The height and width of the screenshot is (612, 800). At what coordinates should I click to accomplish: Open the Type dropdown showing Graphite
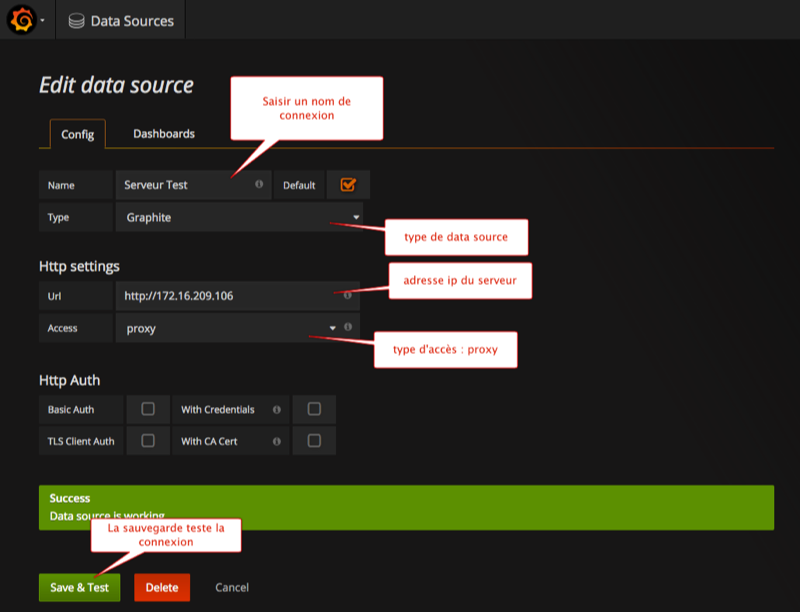(238, 217)
